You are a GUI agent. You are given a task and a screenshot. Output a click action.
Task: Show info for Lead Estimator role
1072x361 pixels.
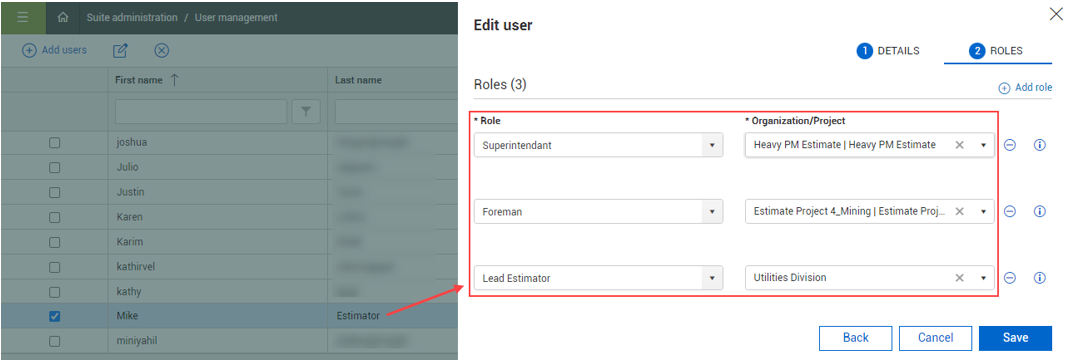click(1040, 278)
